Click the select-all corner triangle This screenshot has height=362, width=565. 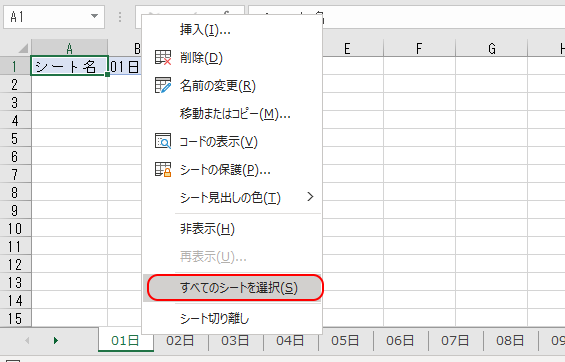click(23, 48)
